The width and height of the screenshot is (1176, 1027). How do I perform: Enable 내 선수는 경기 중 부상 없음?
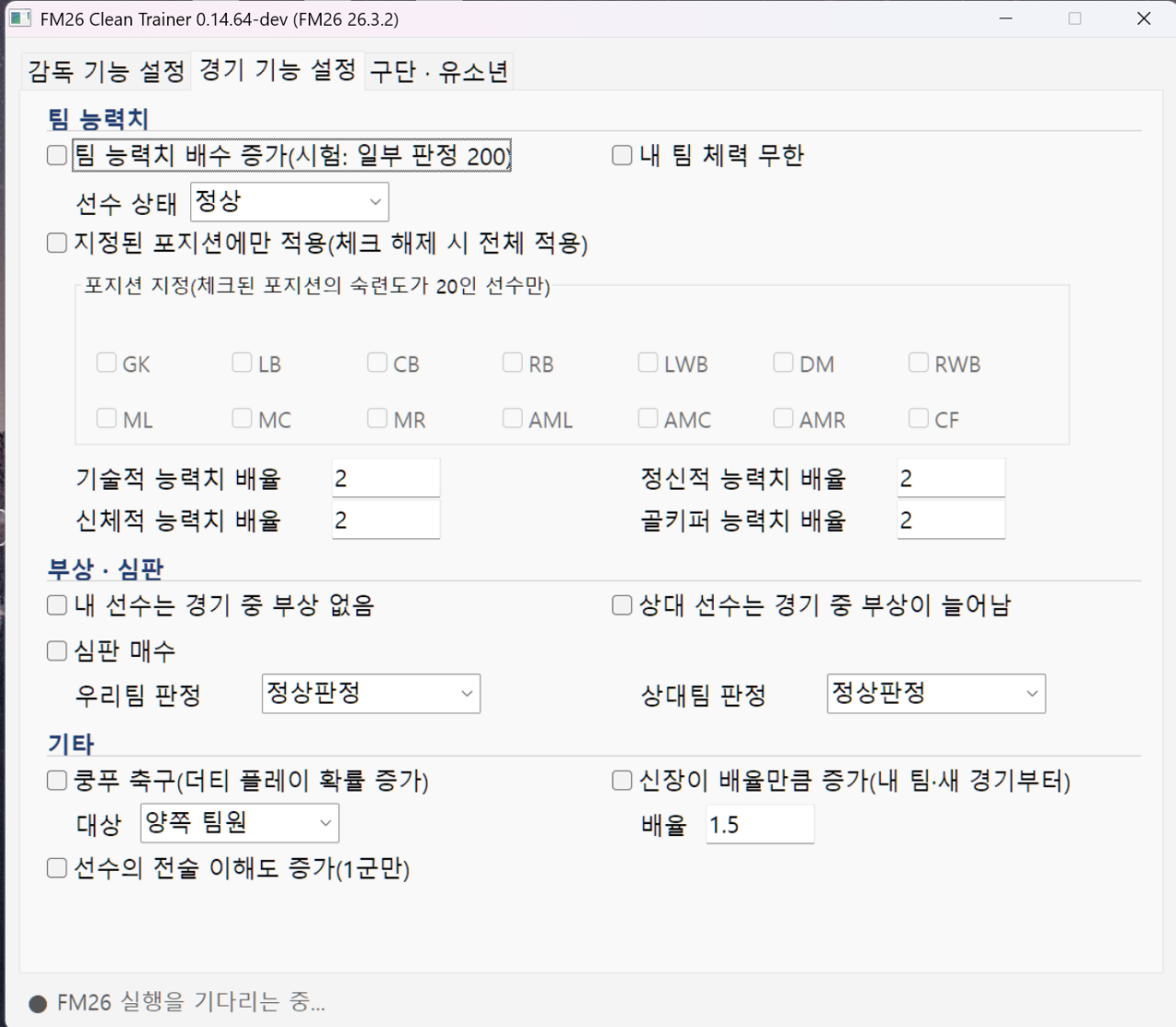57,604
